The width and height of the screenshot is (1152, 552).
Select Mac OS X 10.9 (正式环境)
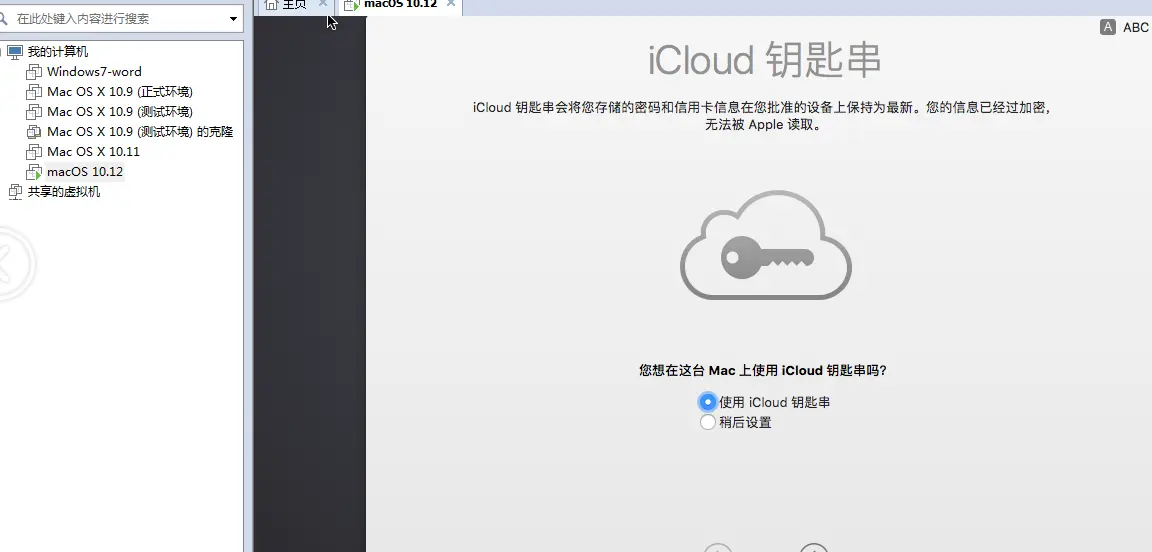click(120, 91)
